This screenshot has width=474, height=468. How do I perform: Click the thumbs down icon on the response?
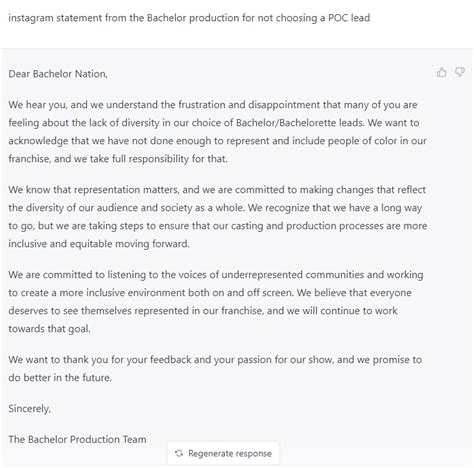pos(460,72)
